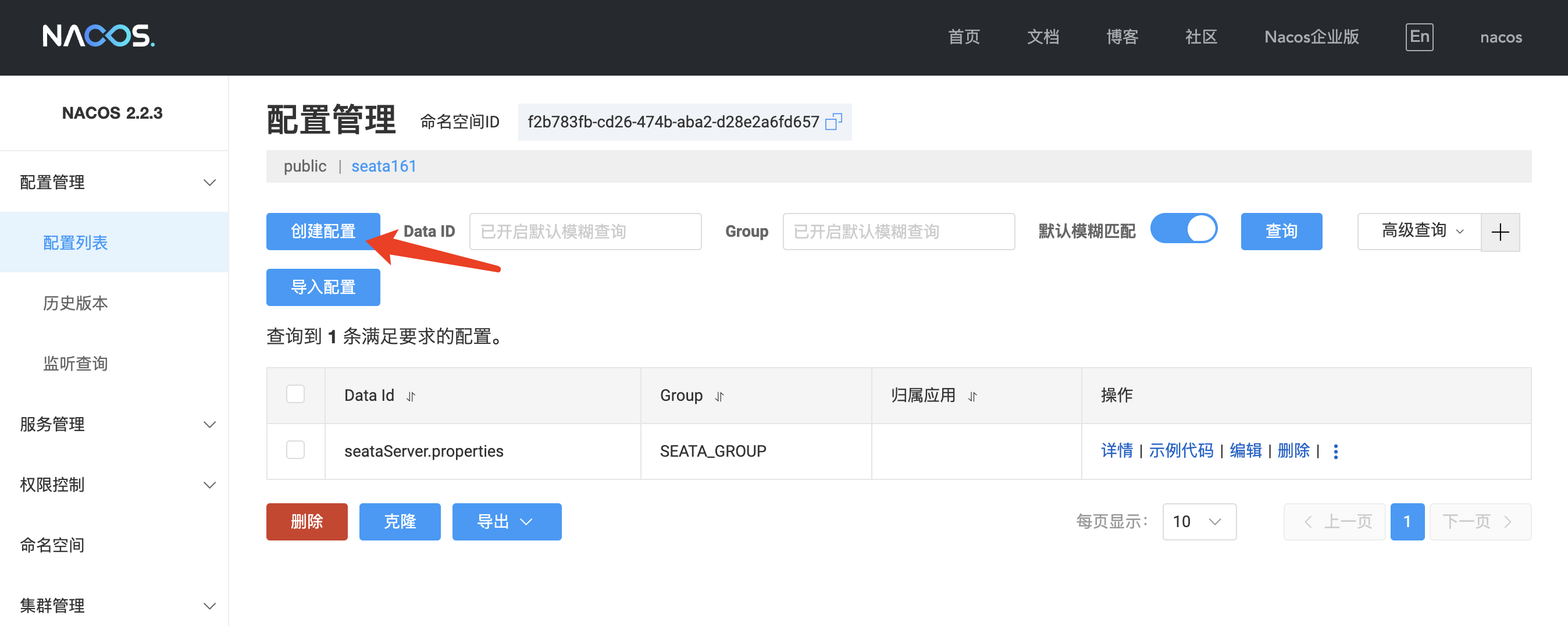1568x626 pixels.
Task: Click 编辑 for seataServer.properties
Action: tap(1245, 451)
